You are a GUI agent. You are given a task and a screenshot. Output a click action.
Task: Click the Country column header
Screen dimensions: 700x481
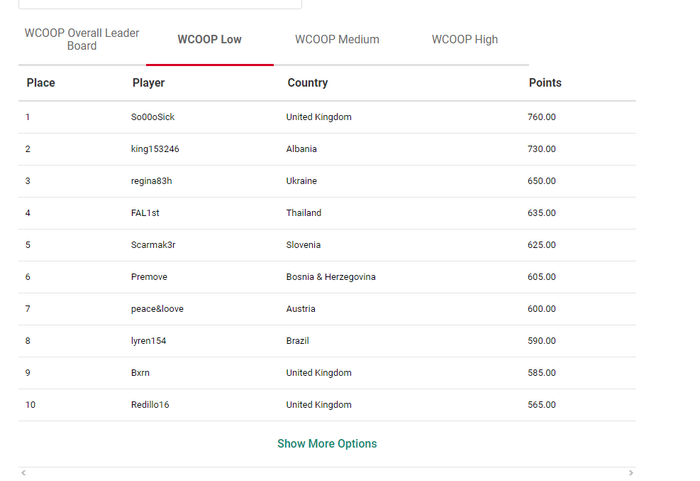point(307,83)
